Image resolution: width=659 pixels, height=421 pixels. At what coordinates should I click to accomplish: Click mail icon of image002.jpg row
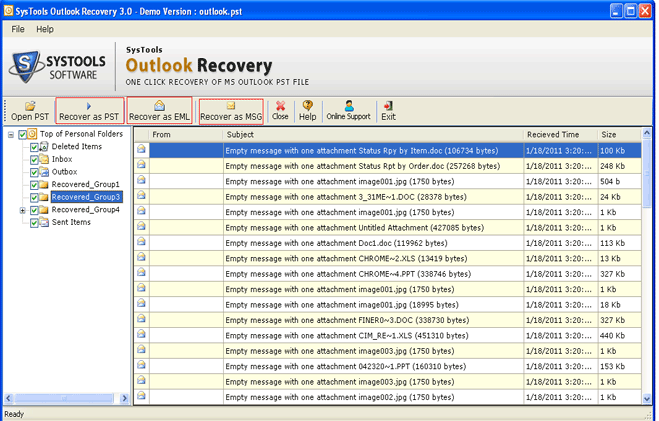142,395
